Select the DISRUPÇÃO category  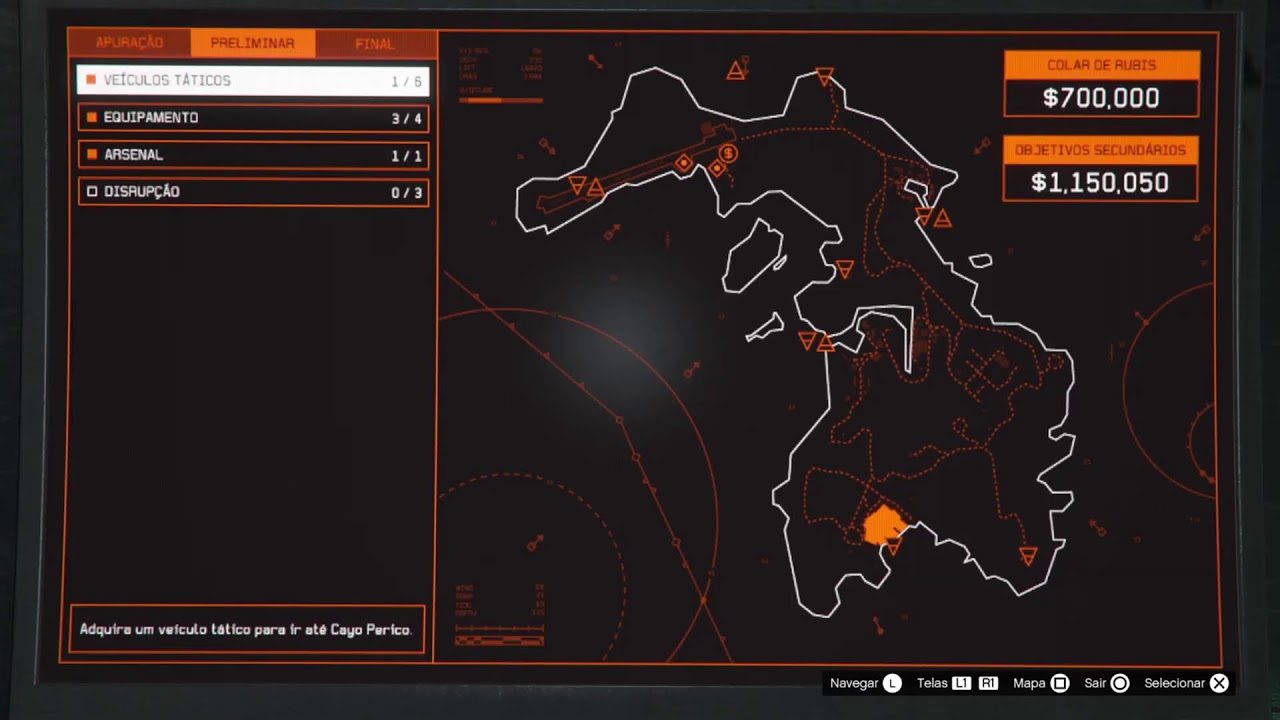[253, 192]
